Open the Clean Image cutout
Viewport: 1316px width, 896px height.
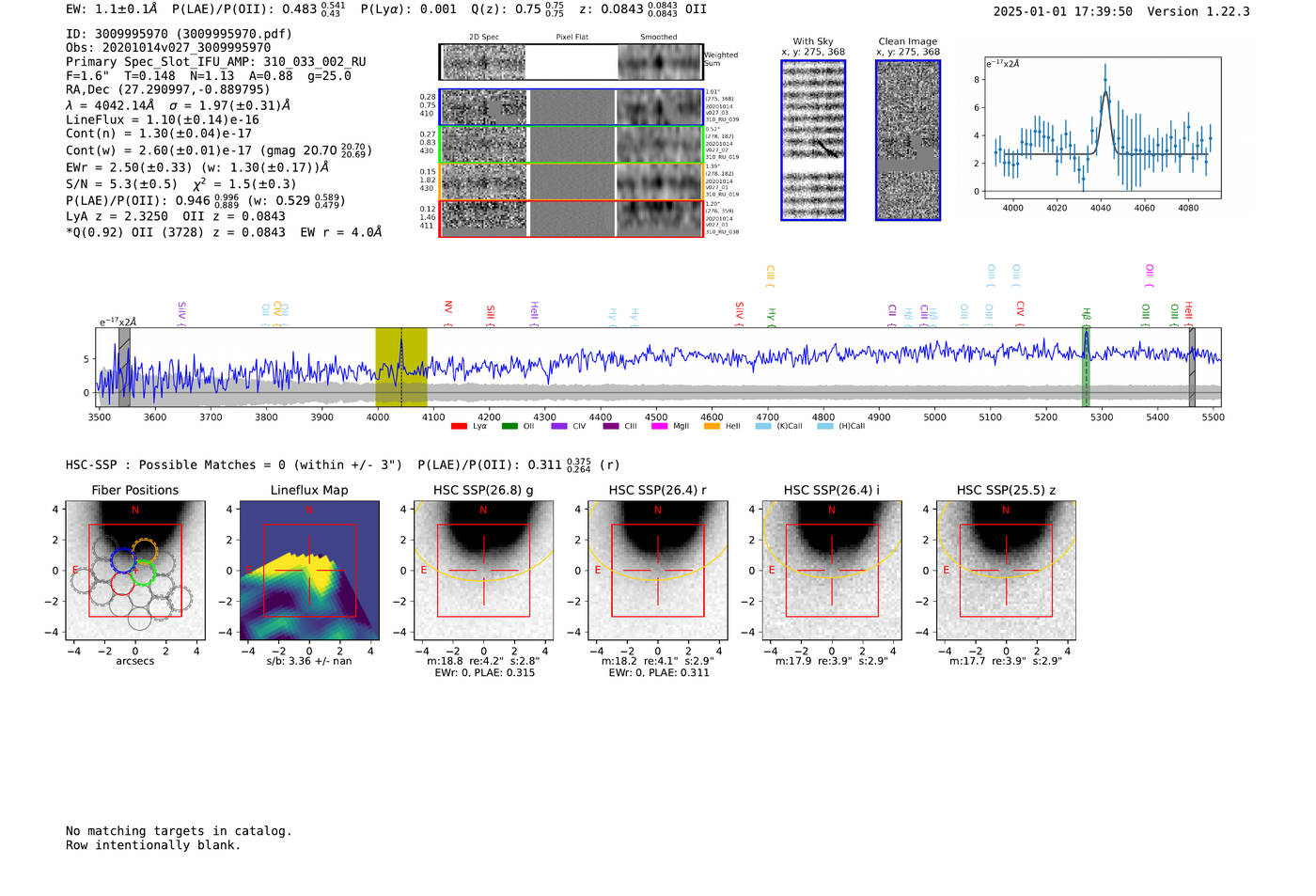[x=907, y=141]
